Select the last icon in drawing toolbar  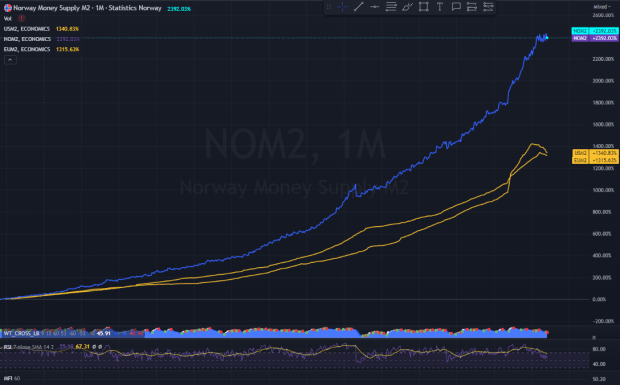click(488, 7)
